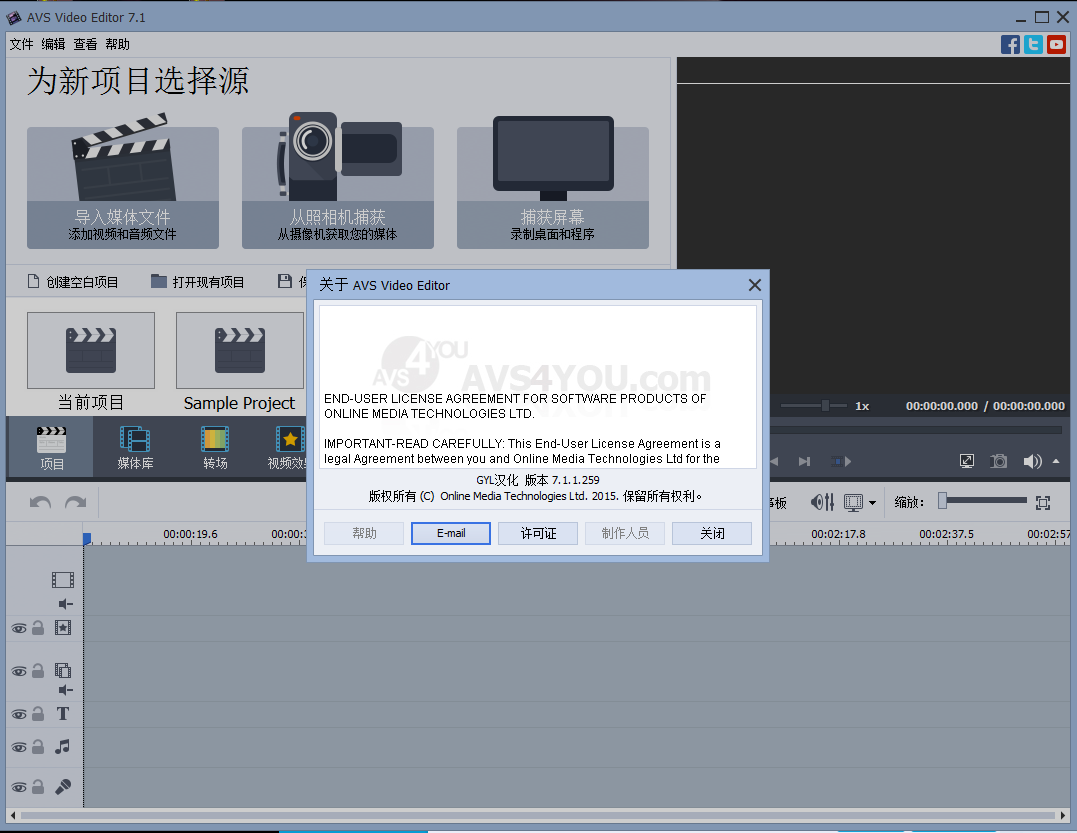Mute the preview with the speaker icon

(x=1032, y=461)
